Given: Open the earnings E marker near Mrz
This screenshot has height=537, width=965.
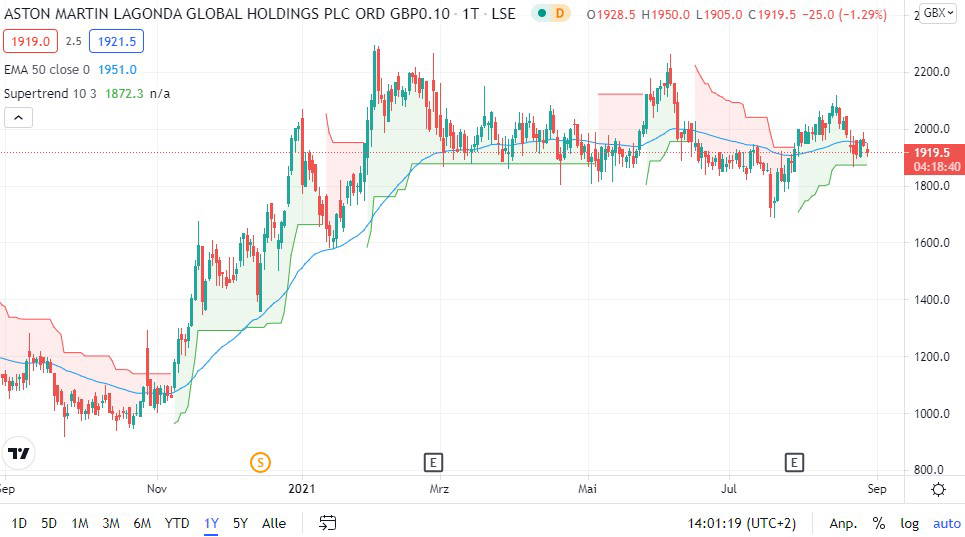Looking at the screenshot, I should 433,462.
